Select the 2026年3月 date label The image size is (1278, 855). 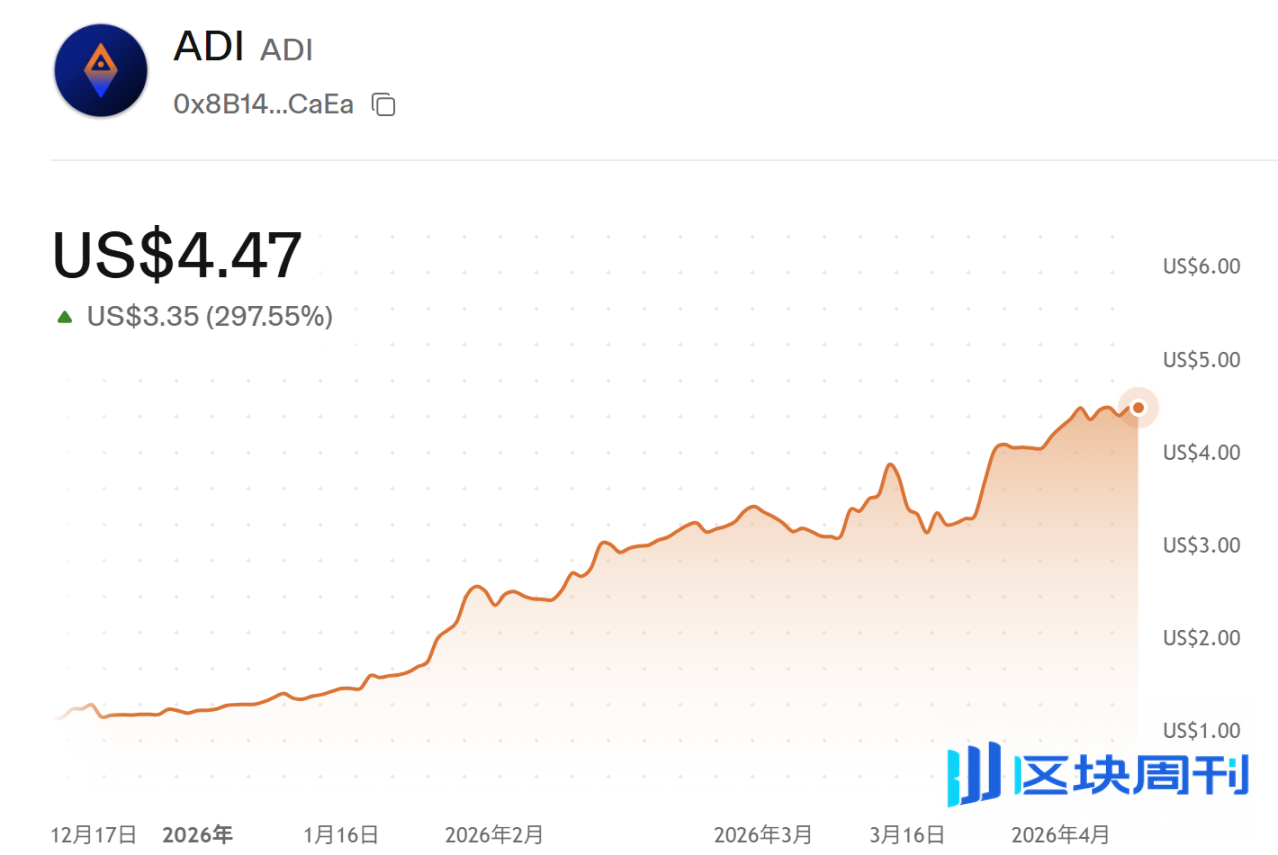[x=763, y=835]
